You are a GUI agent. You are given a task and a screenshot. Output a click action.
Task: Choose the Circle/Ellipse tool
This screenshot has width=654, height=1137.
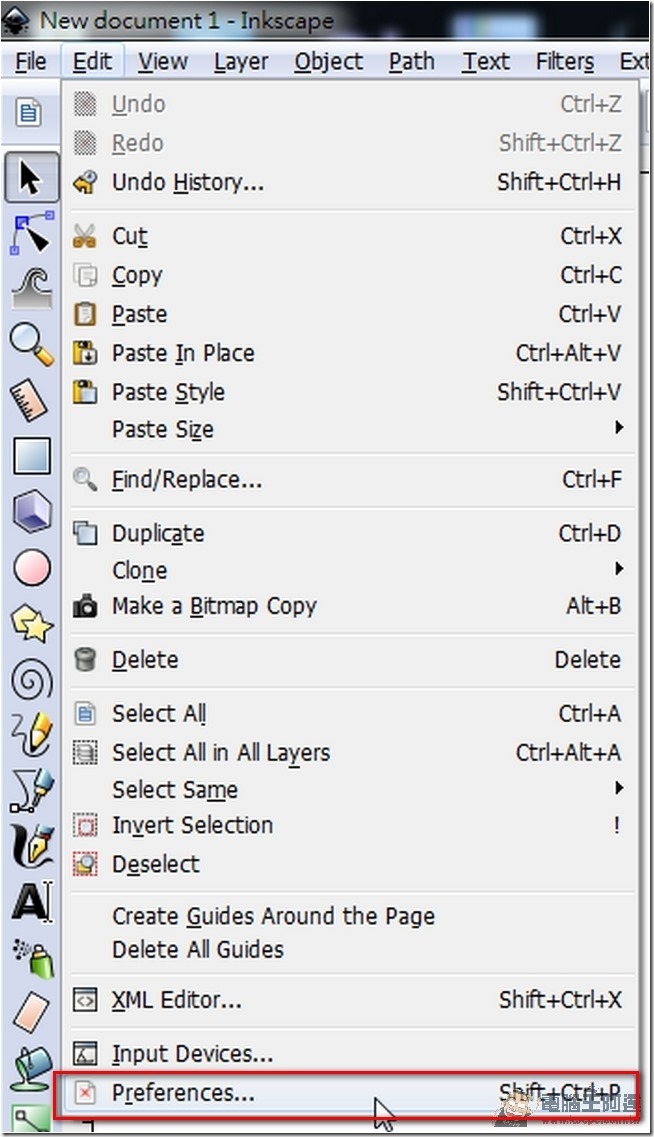pyautogui.click(x=31, y=567)
